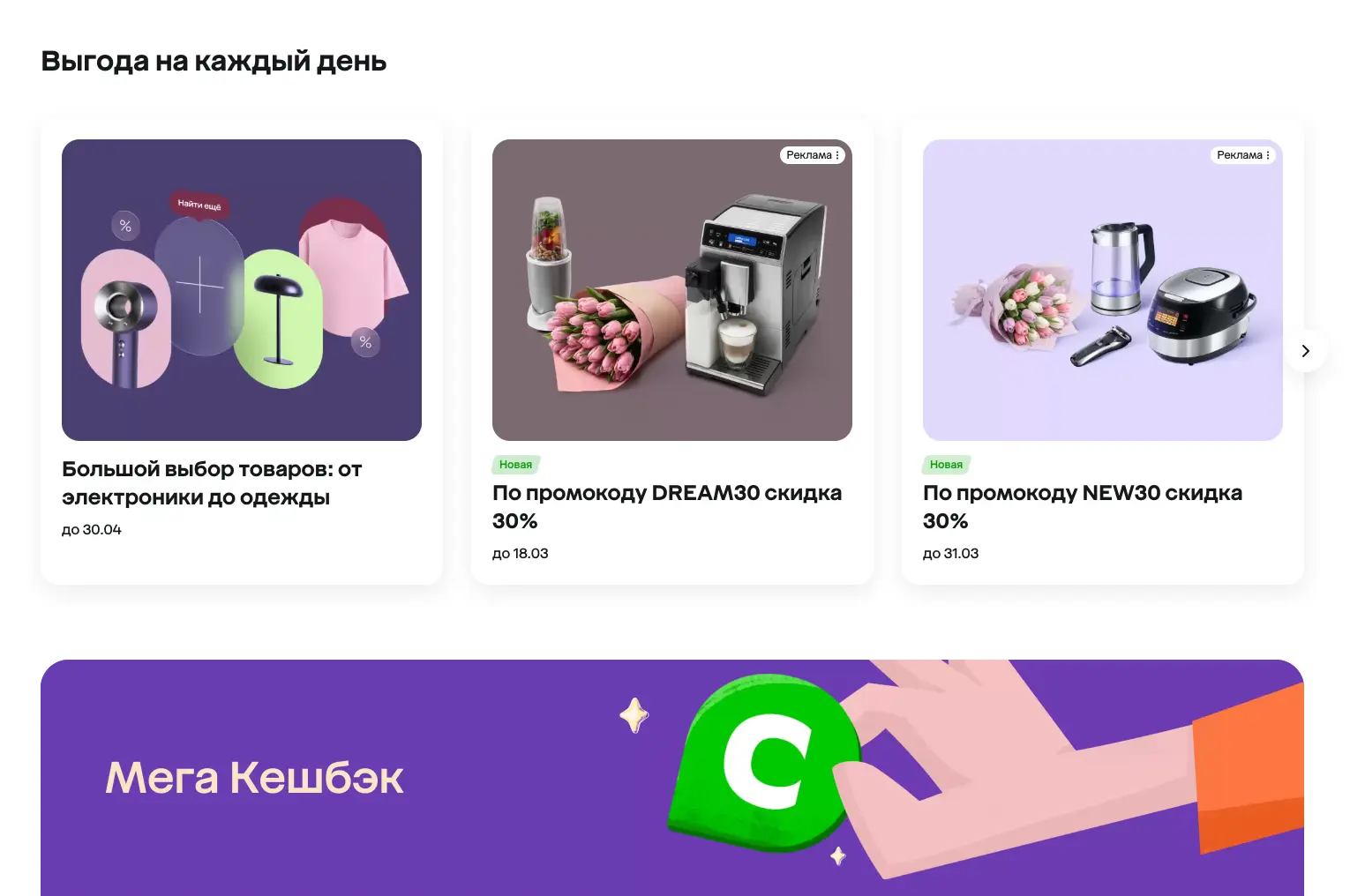Click the upper percent badge in the first banner
This screenshot has width=1350, height=896.
(x=125, y=226)
